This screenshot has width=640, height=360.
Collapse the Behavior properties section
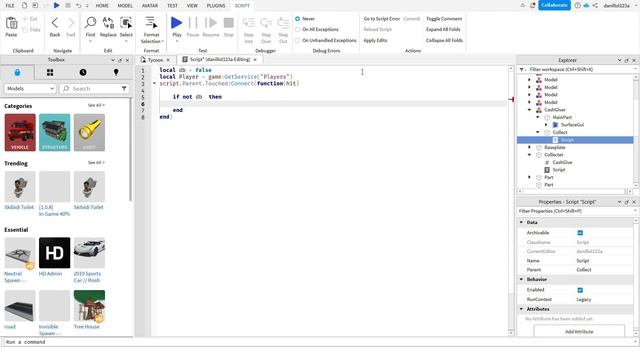coord(521,280)
